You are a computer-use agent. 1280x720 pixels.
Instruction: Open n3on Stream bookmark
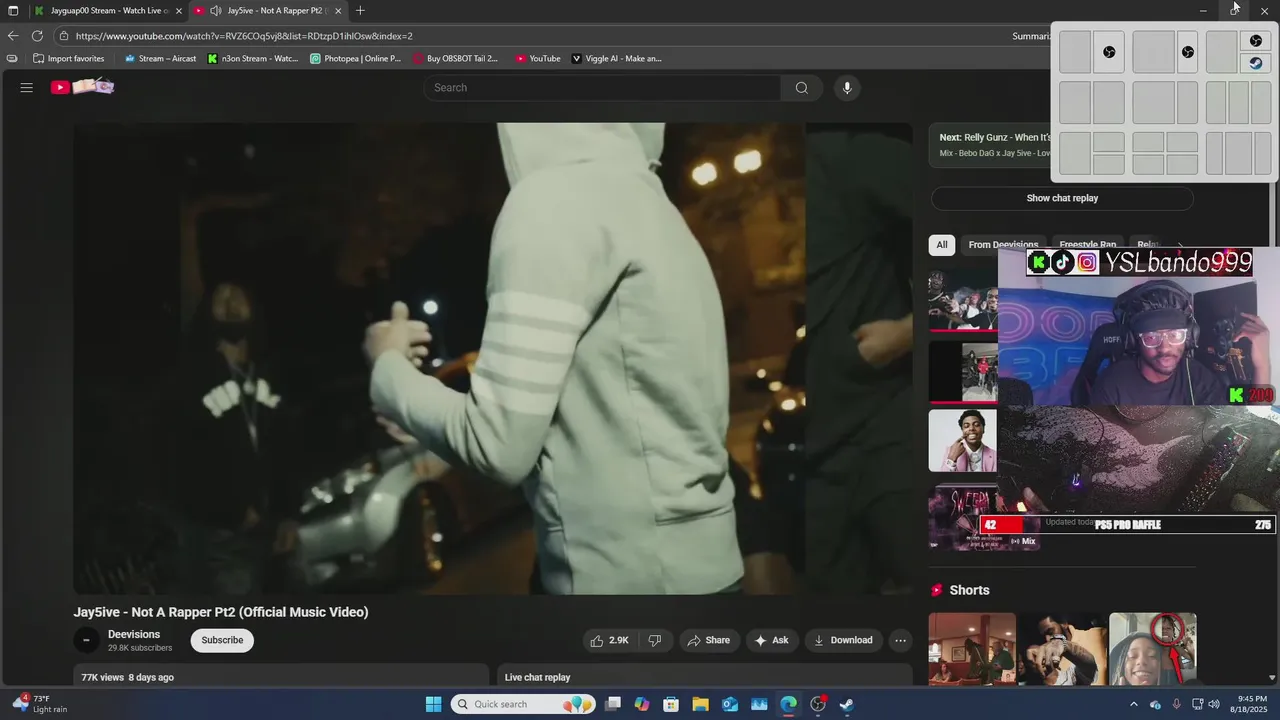[x=253, y=59]
